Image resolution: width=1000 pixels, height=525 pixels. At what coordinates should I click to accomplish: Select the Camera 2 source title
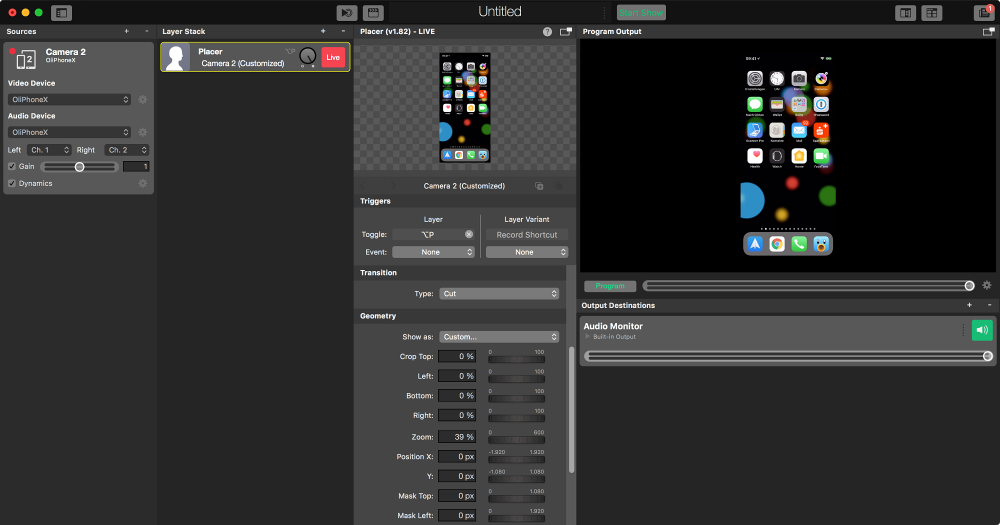pyautogui.click(x=66, y=52)
